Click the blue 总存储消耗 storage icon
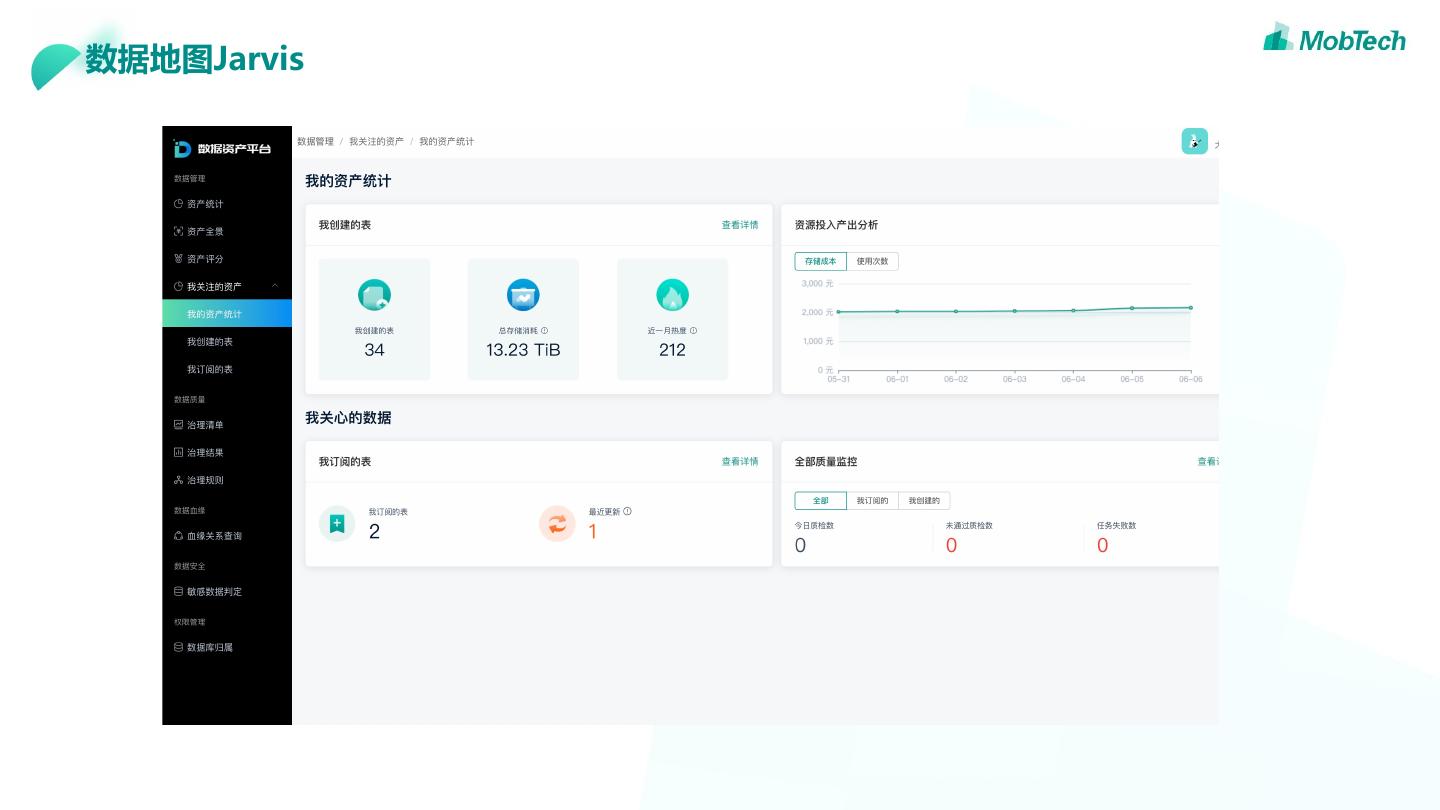Screen dimensions: 1440x810 pos(523,295)
